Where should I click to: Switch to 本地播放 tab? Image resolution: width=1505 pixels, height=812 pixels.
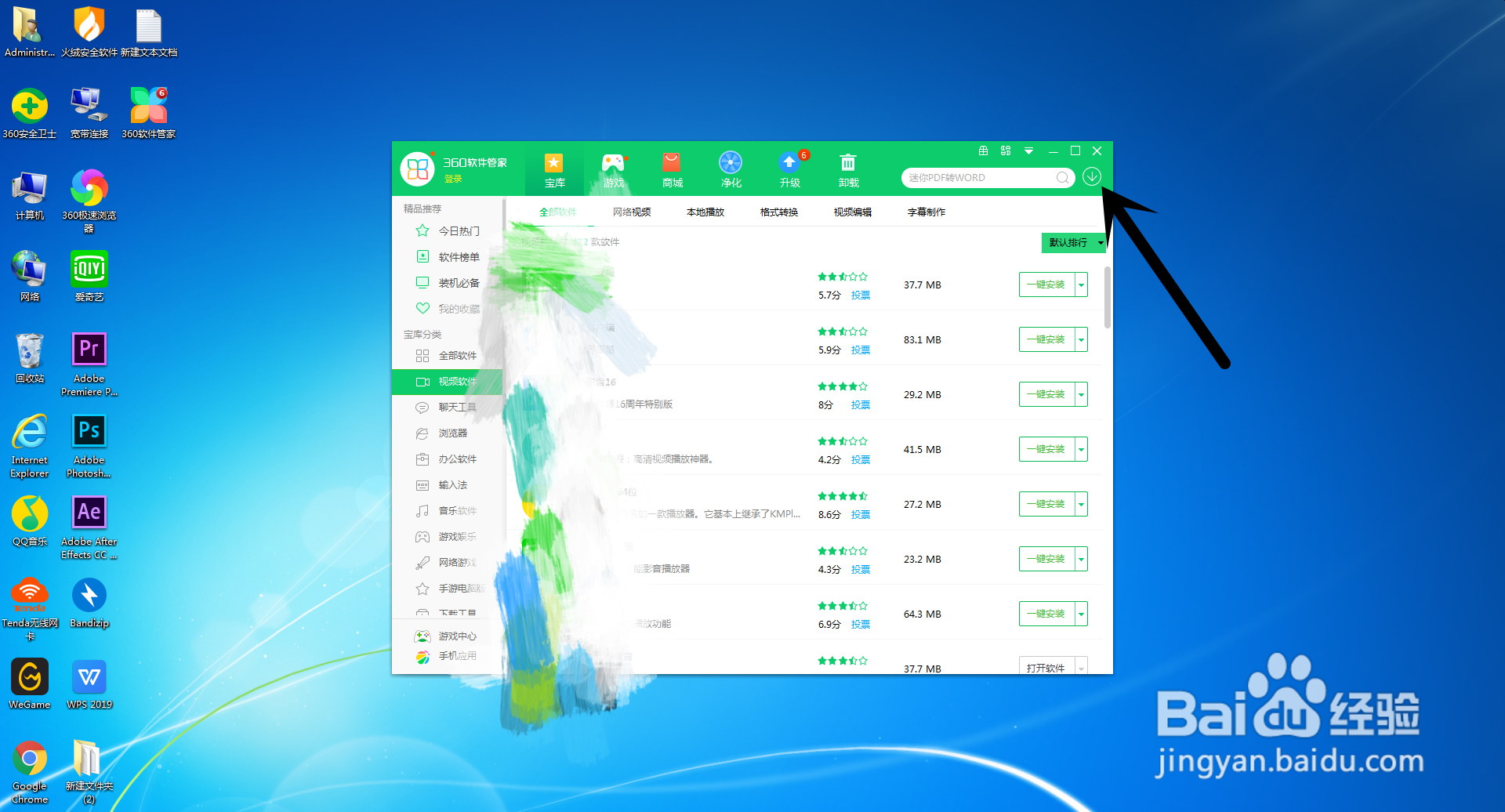pyautogui.click(x=705, y=212)
